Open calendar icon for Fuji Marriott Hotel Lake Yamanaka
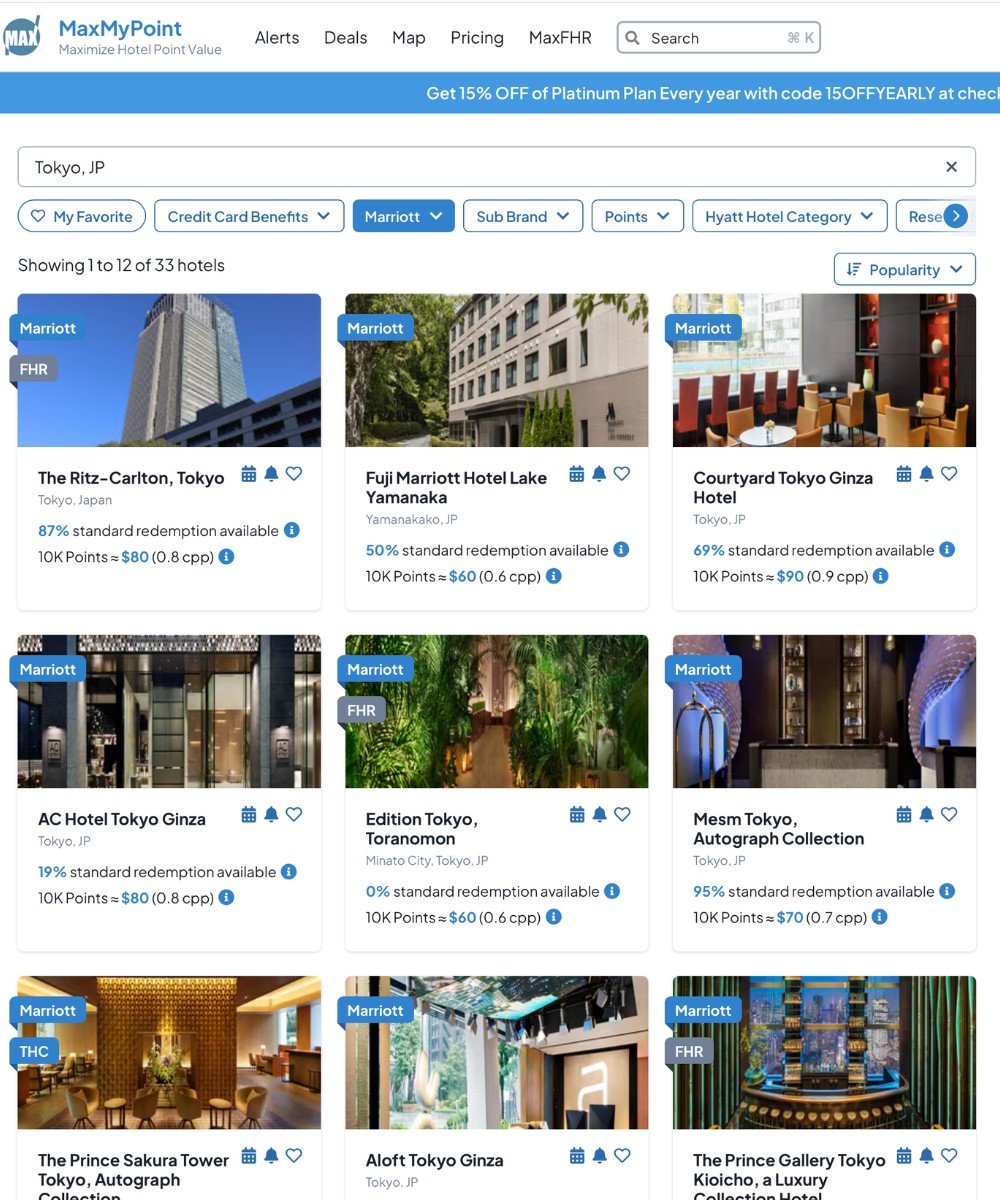The height and width of the screenshot is (1200, 1000). coord(577,474)
